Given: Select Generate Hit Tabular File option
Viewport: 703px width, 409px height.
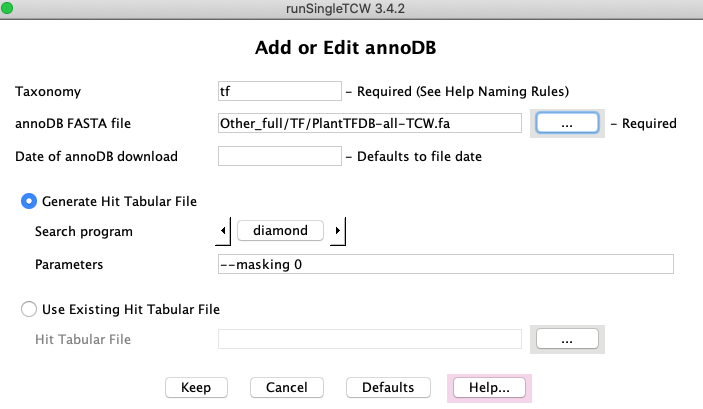Looking at the screenshot, I should tap(29, 201).
